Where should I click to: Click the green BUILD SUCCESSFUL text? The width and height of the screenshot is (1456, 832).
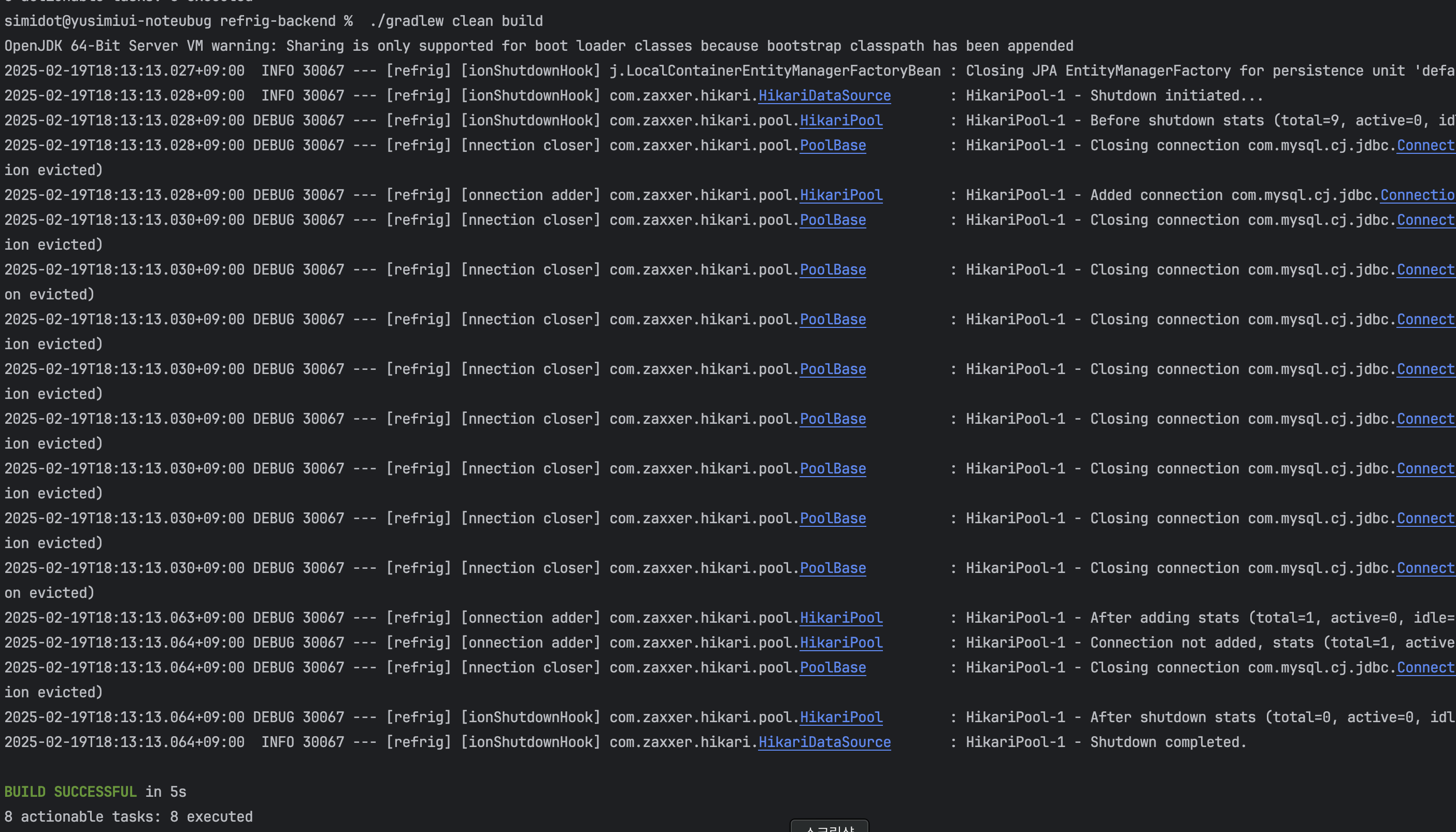pyautogui.click(x=70, y=792)
